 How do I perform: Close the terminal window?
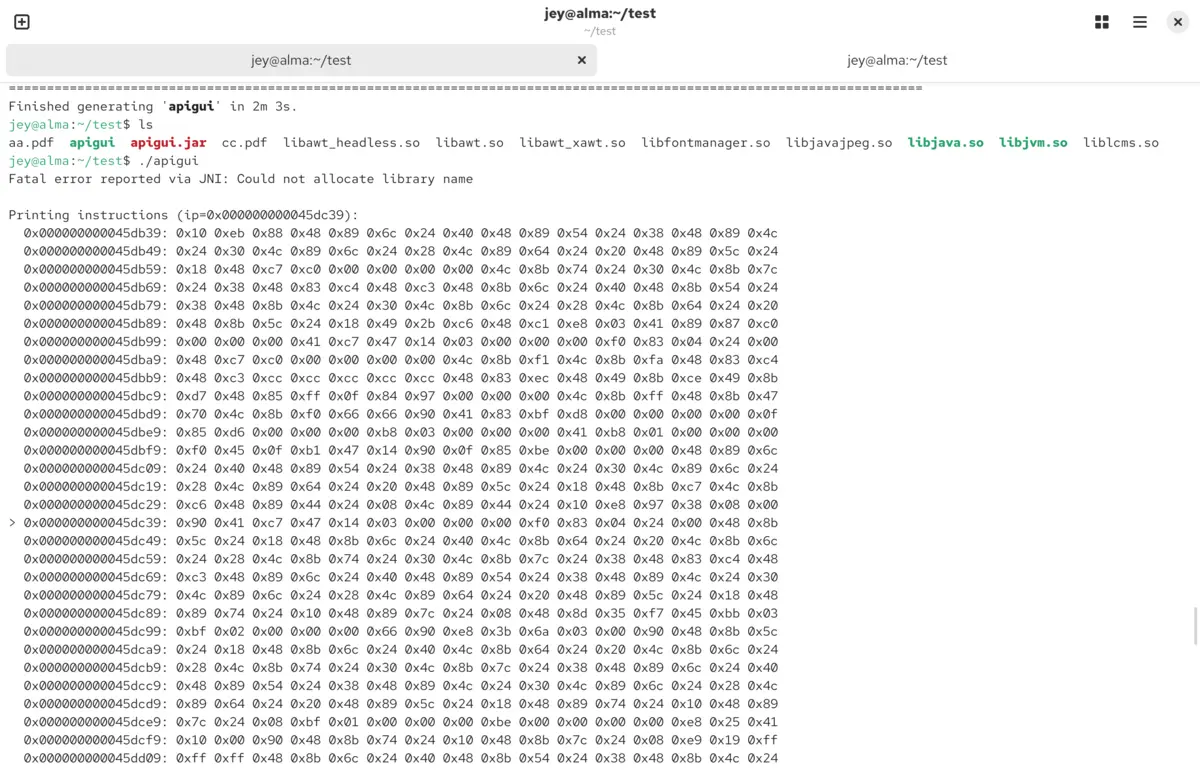(x=1178, y=22)
